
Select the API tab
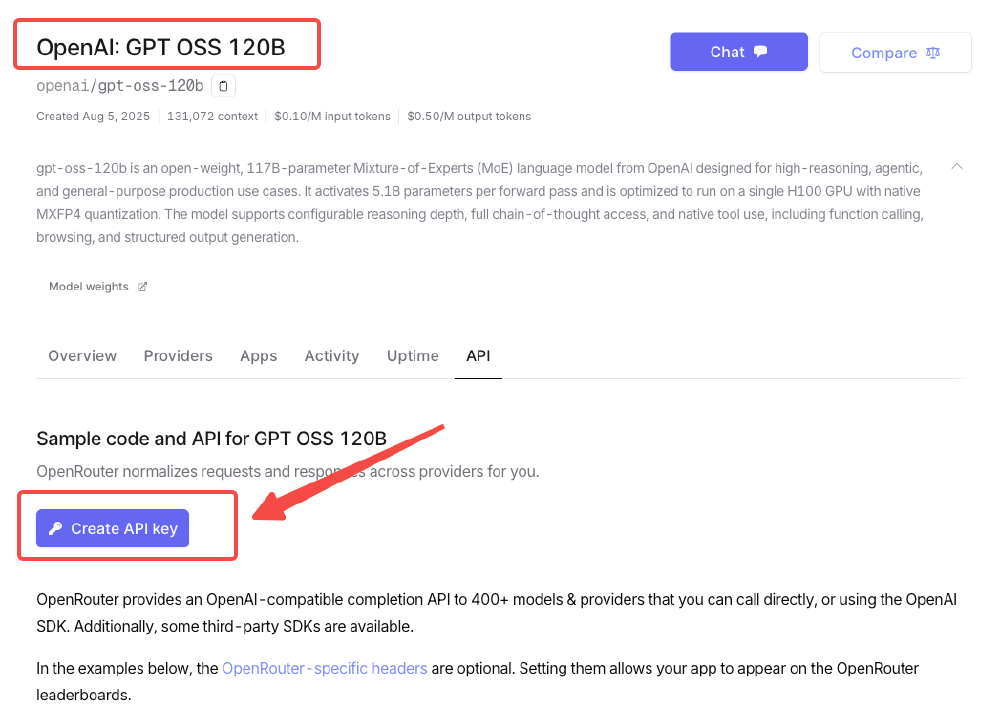click(478, 356)
